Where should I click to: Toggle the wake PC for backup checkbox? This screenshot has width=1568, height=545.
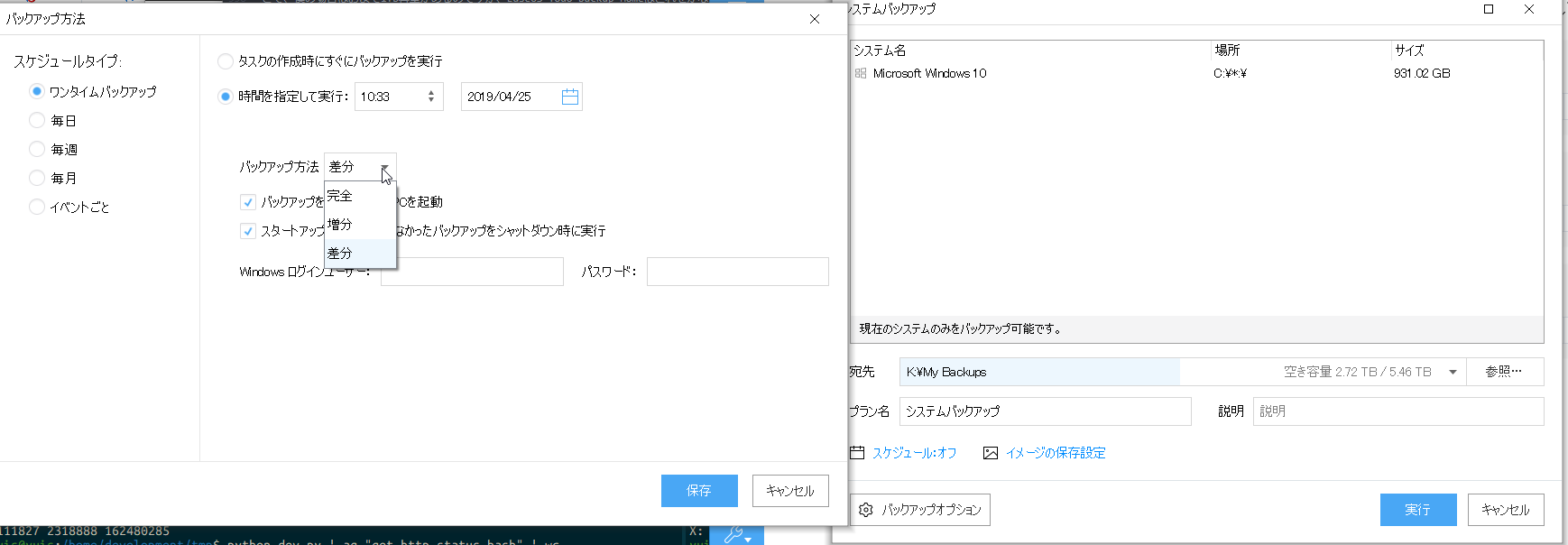(248, 202)
